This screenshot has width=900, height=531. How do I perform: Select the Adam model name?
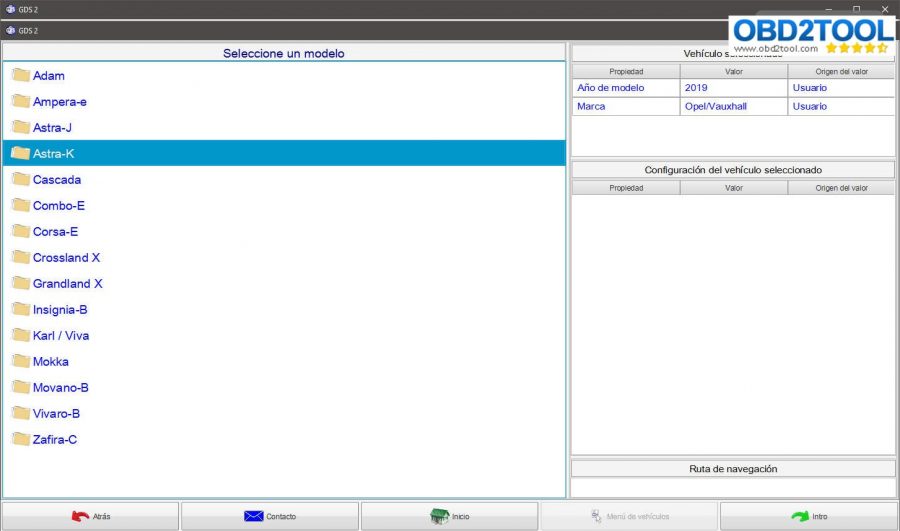coord(49,76)
